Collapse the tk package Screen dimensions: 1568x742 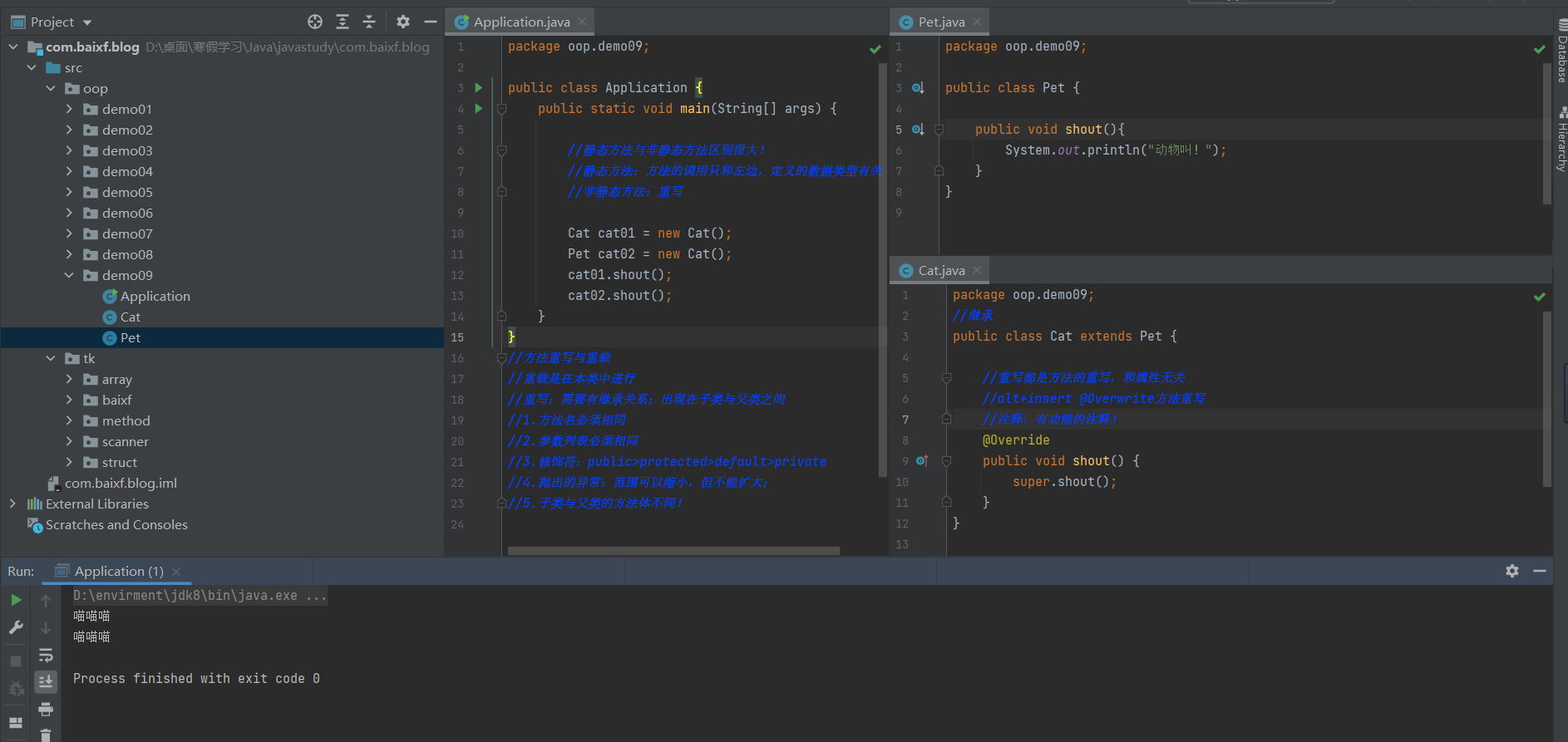pyautogui.click(x=51, y=359)
